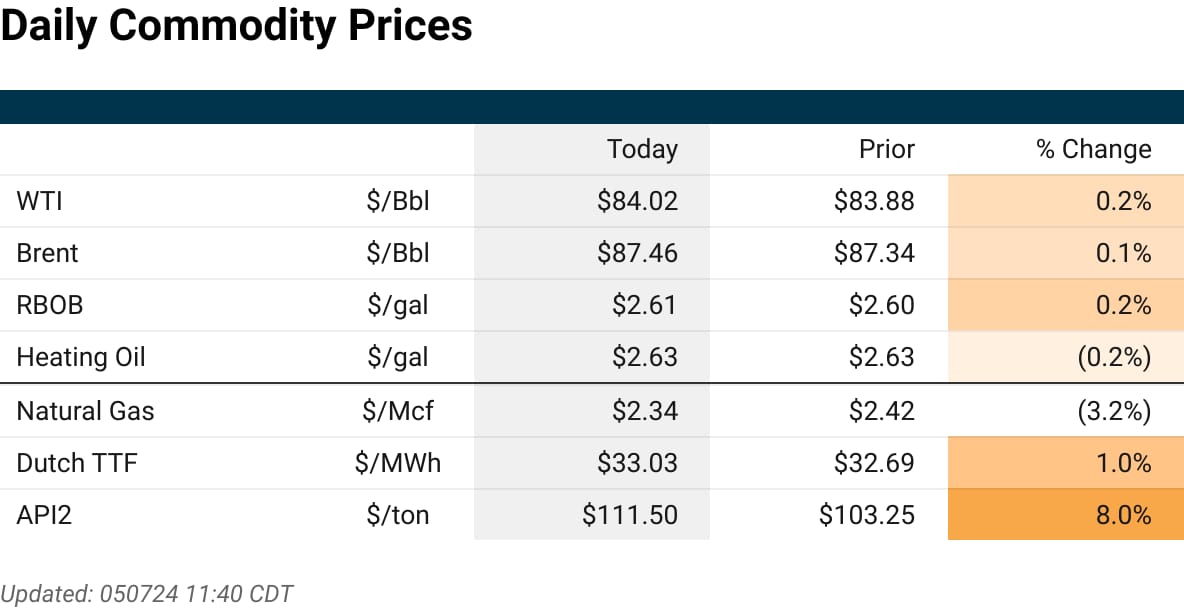The width and height of the screenshot is (1184, 610).
Task: Click the dark blue table header bar
Action: pos(592,107)
